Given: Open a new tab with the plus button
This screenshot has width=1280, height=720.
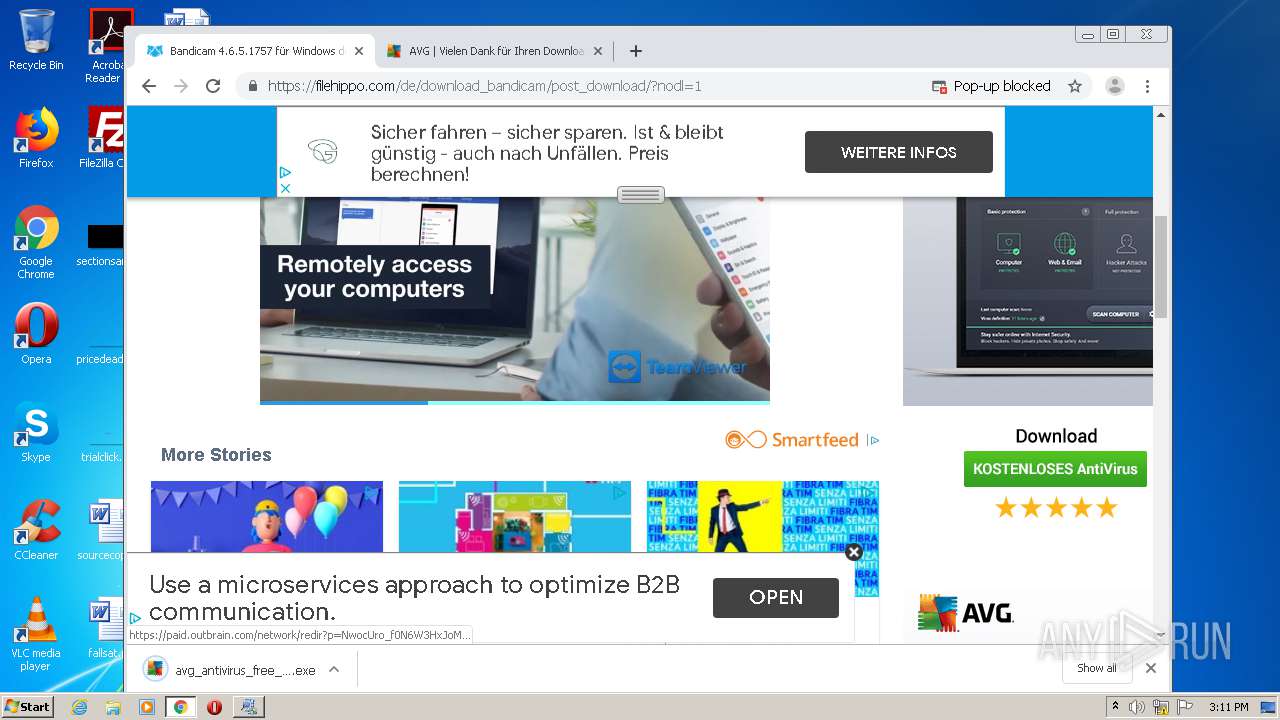Looking at the screenshot, I should 635,51.
